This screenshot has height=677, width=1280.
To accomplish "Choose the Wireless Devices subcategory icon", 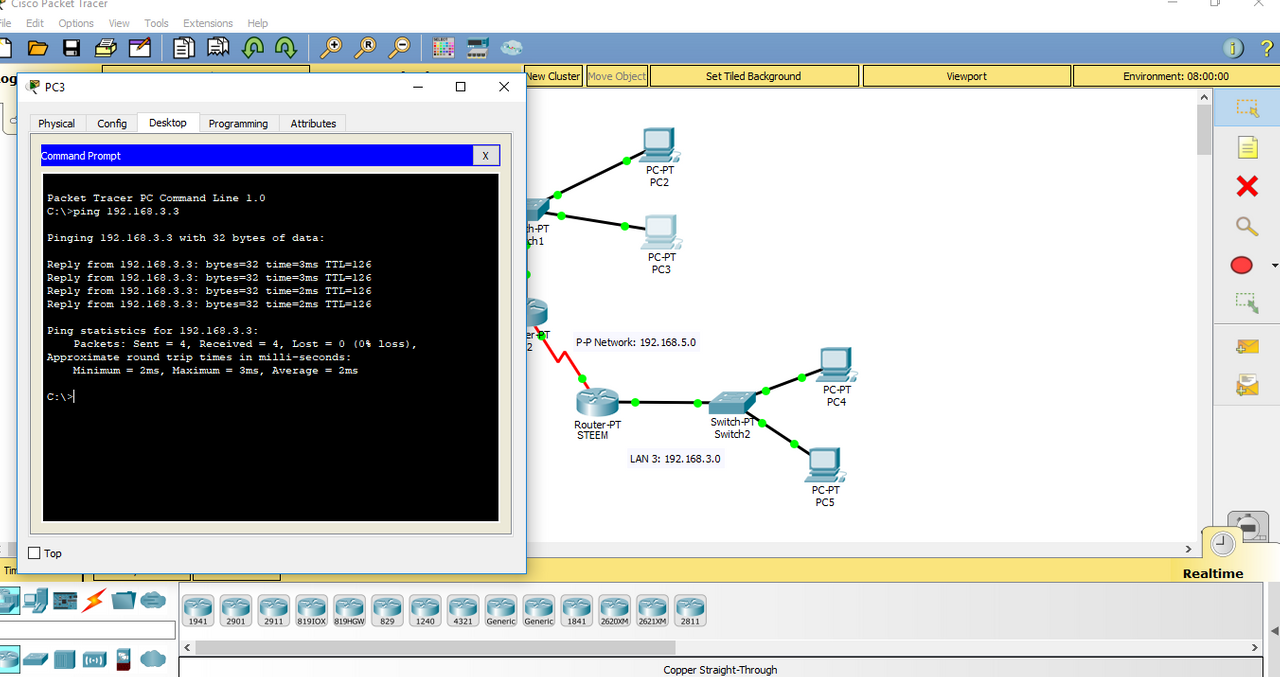I will tap(94, 659).
